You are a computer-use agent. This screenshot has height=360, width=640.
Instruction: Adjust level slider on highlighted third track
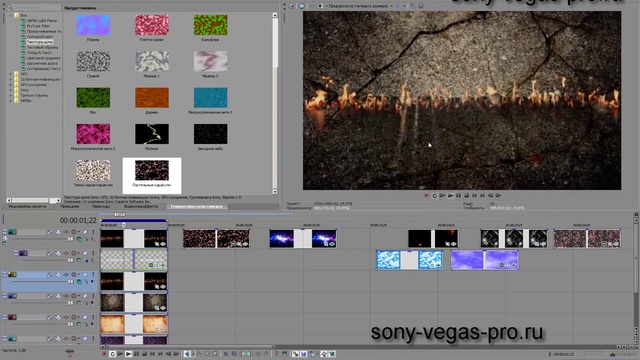[x=71, y=281]
